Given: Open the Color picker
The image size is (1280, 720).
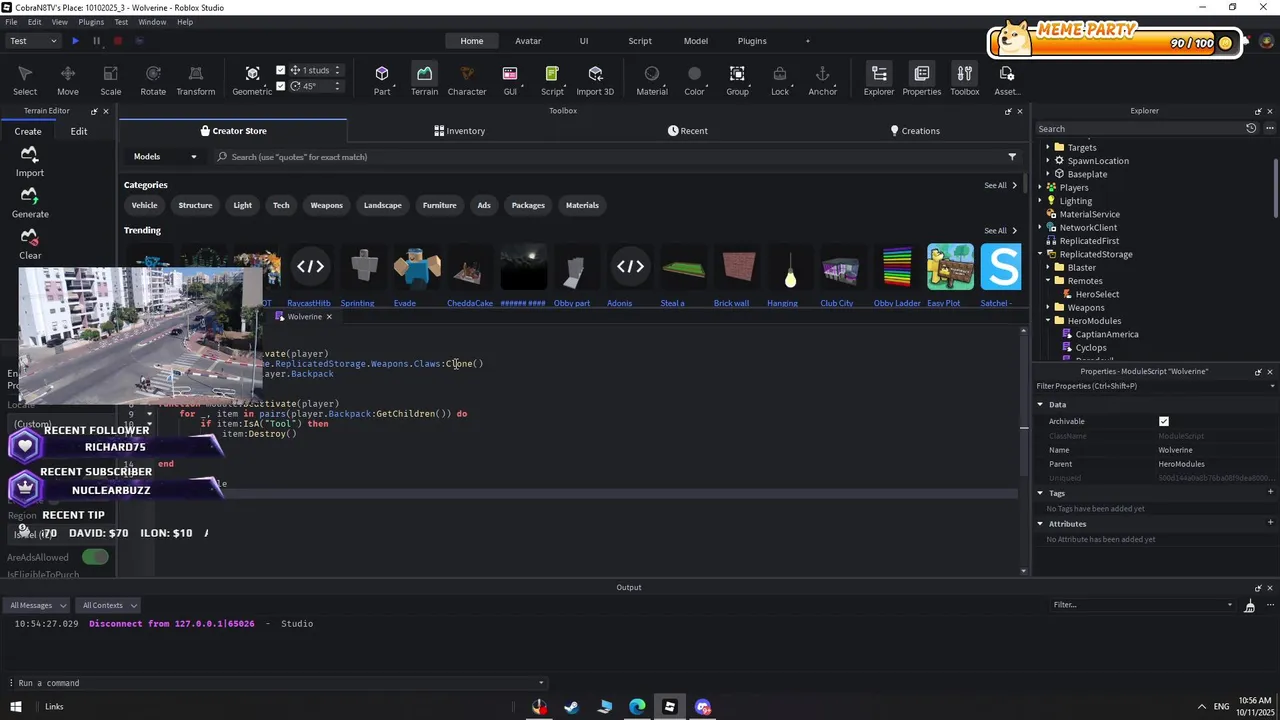Looking at the screenshot, I should click(694, 80).
